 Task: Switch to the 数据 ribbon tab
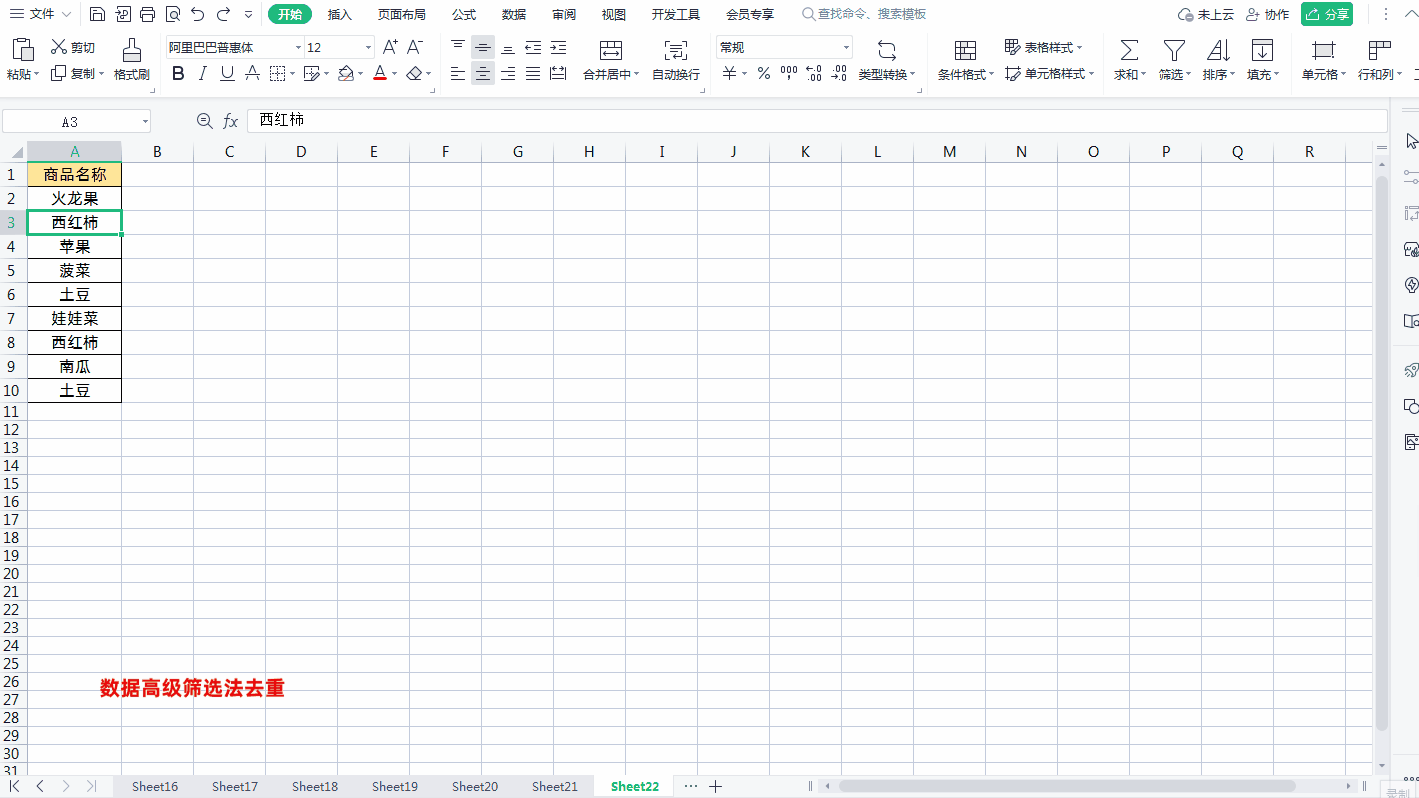514,14
